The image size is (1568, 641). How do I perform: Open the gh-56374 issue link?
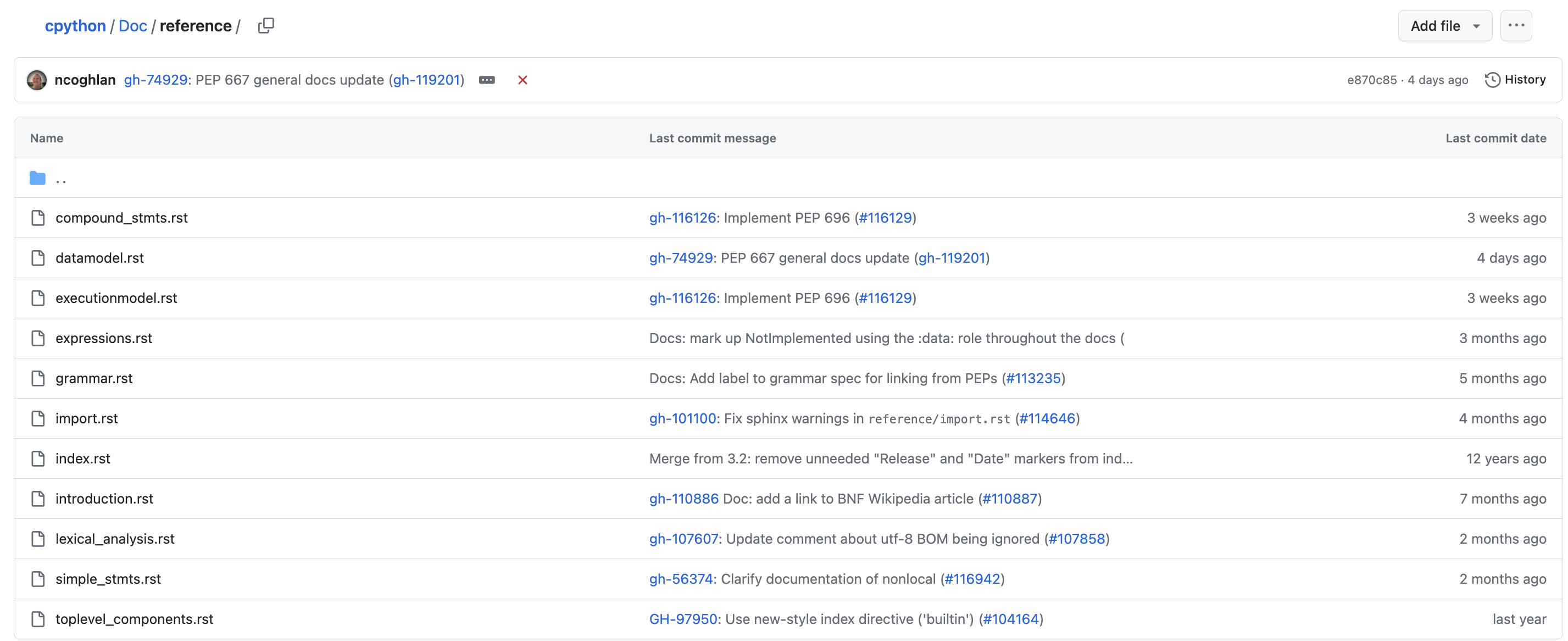[681, 579]
